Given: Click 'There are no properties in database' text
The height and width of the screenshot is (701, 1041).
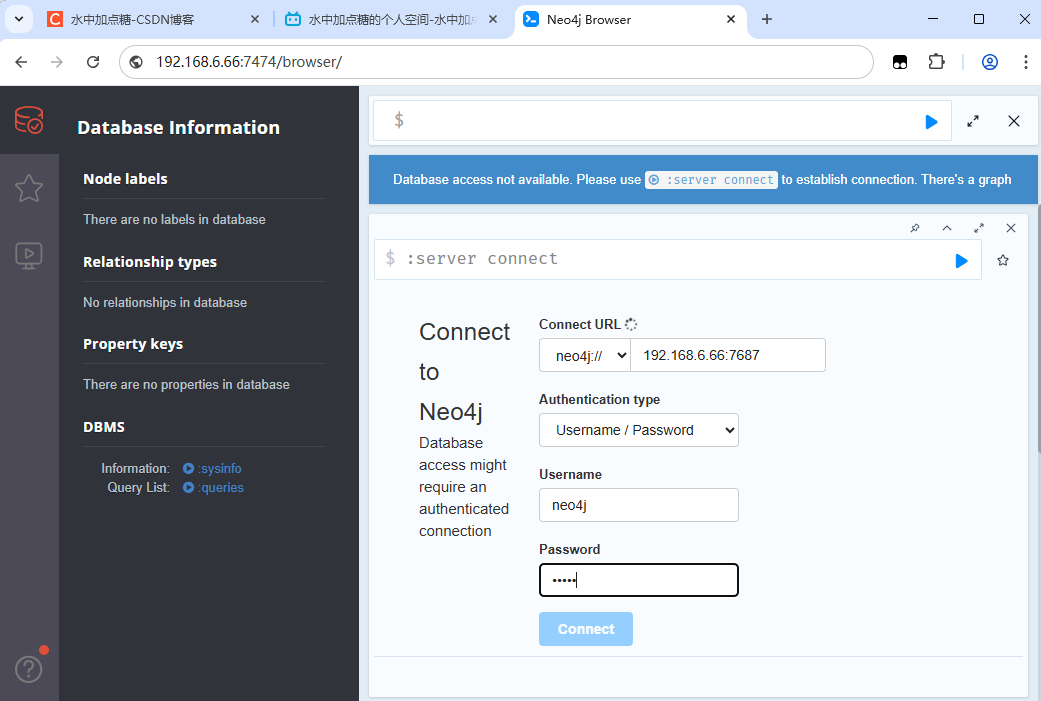Looking at the screenshot, I should pyautogui.click(x=186, y=385).
